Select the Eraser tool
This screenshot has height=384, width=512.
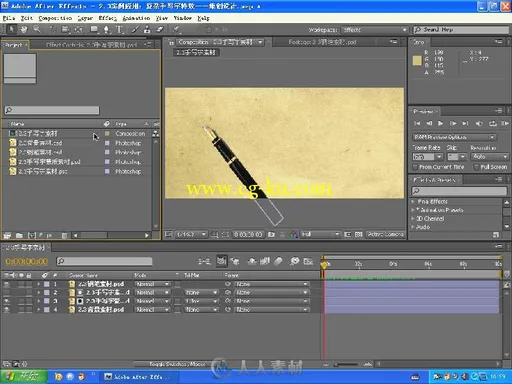tap(160, 30)
